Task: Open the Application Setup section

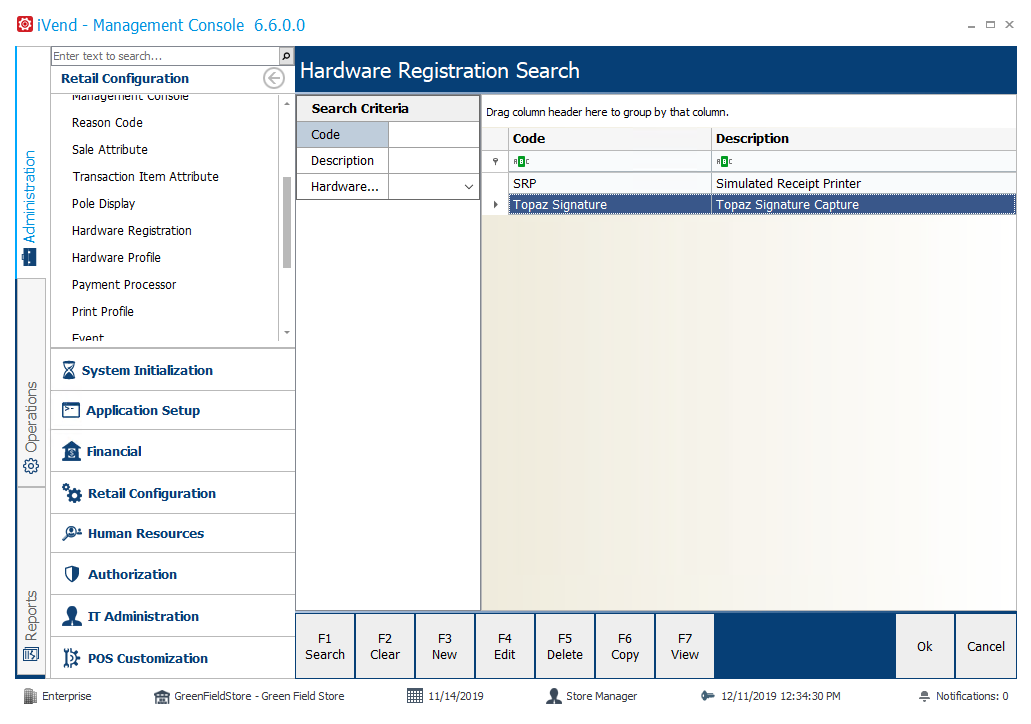Action: click(x=173, y=410)
